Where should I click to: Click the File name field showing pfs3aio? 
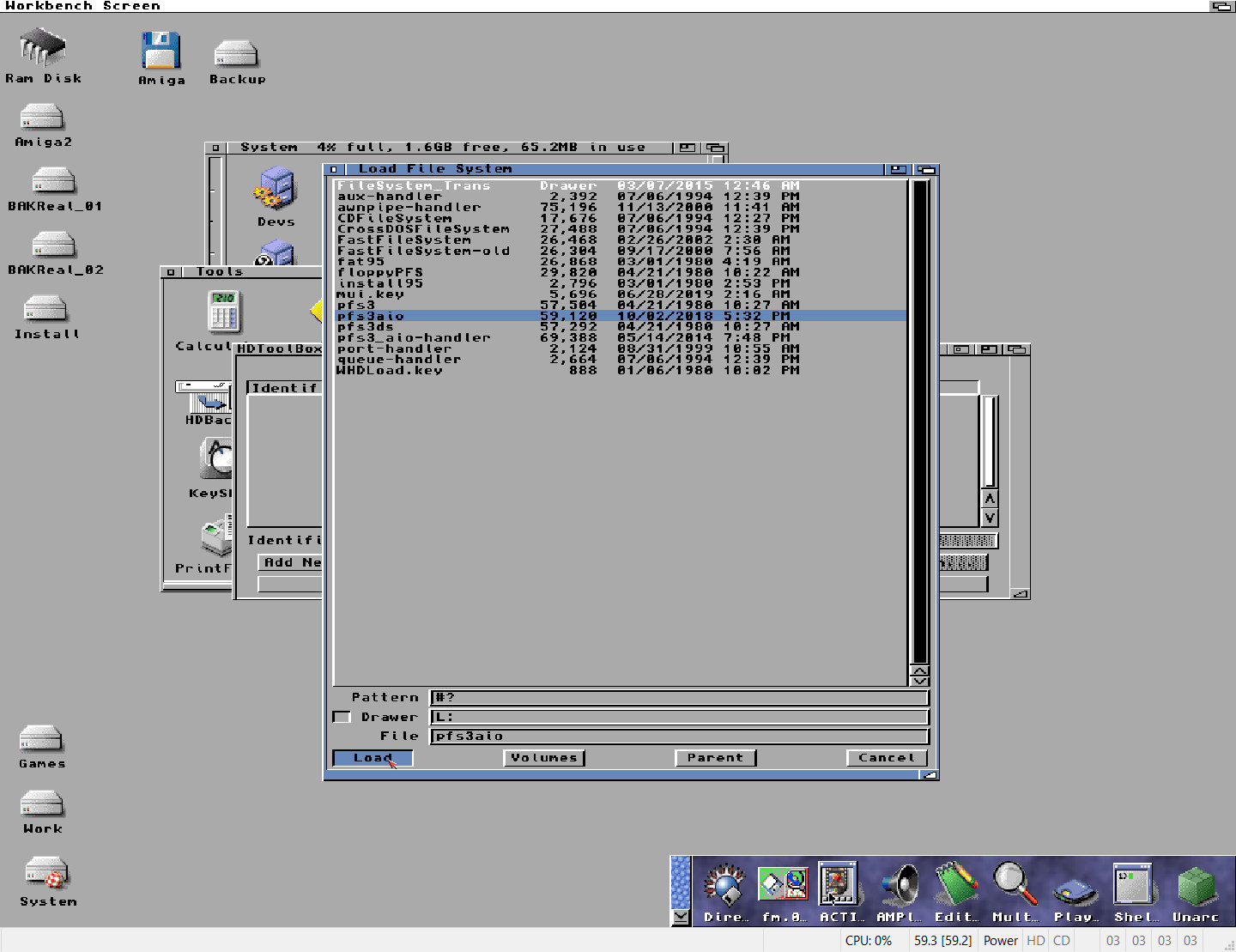680,736
